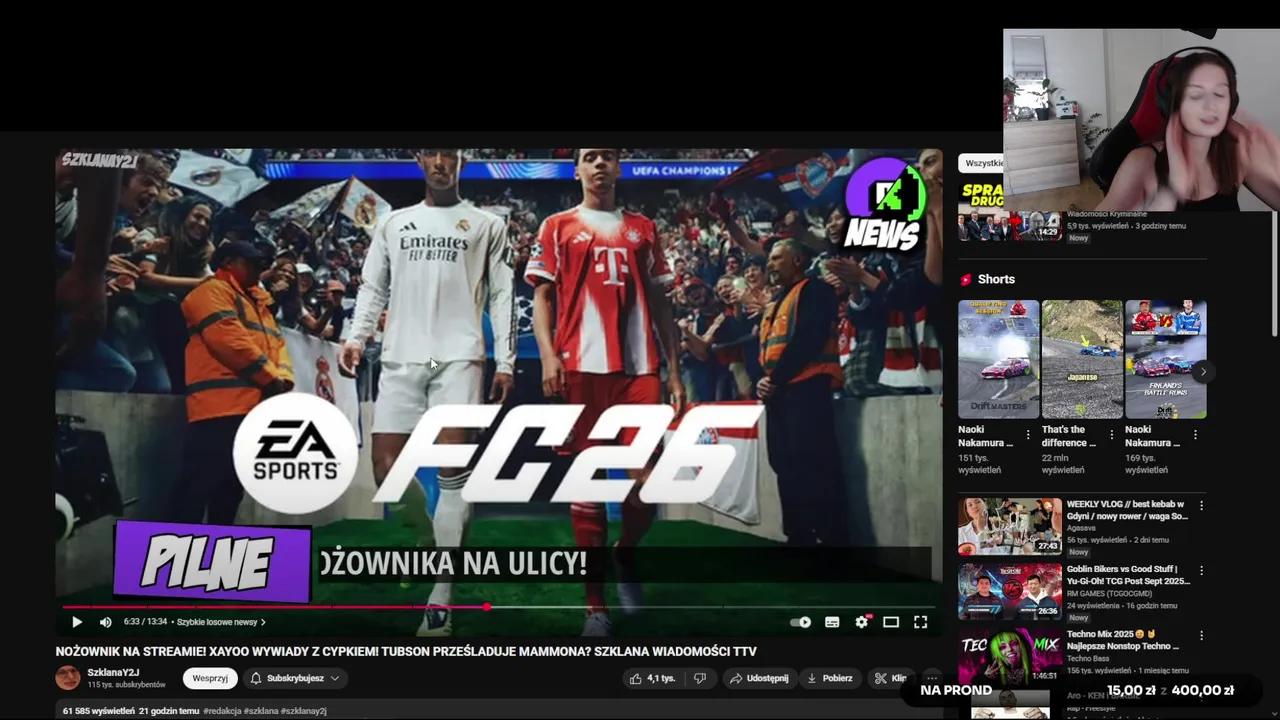1280x720 pixels.
Task: Open options for the 169 tys. short
Action: pos(1195,435)
